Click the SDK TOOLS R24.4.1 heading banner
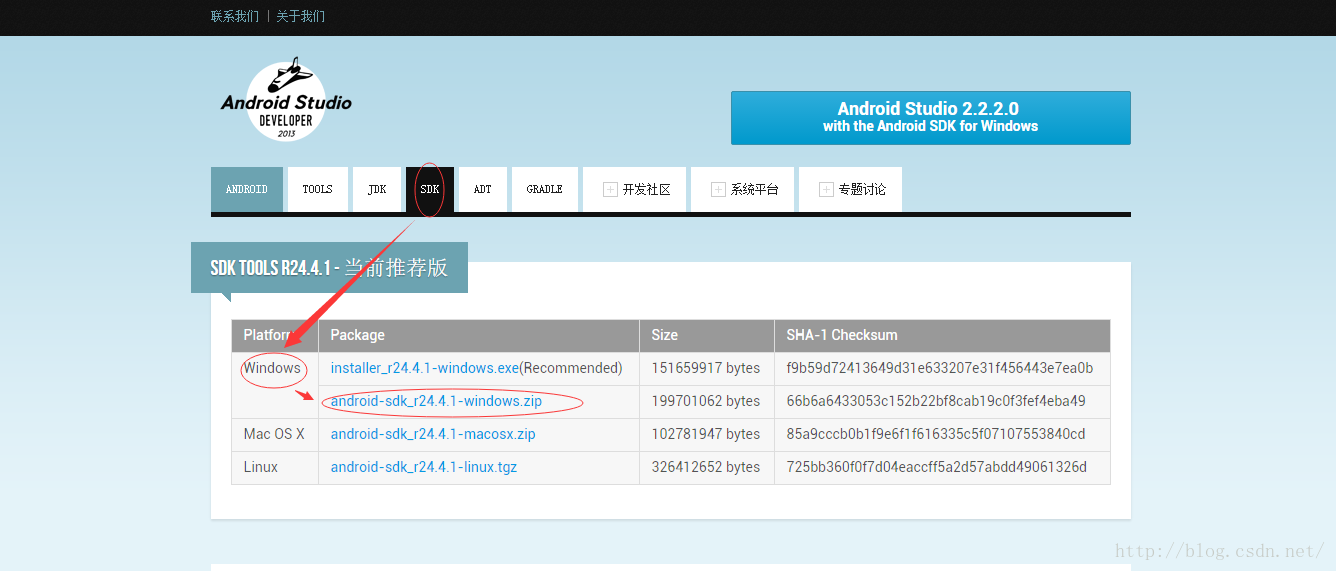 click(329, 268)
